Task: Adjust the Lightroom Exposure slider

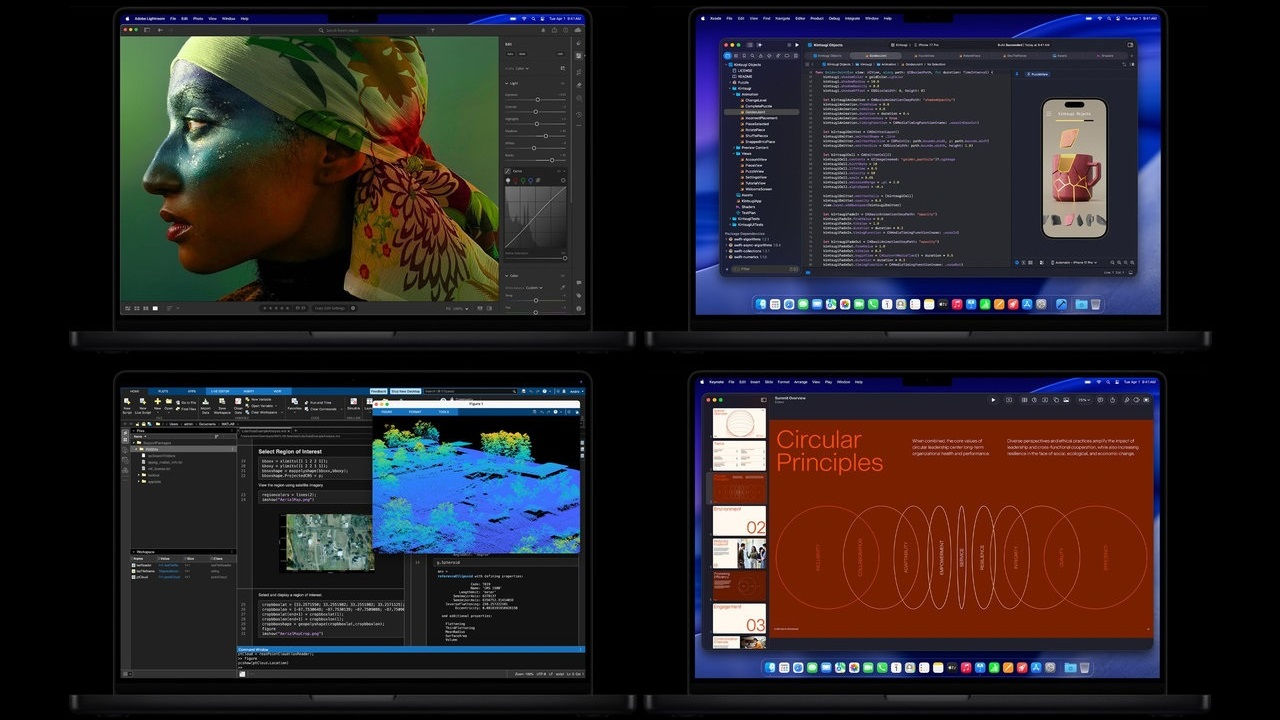Action: [x=538, y=99]
